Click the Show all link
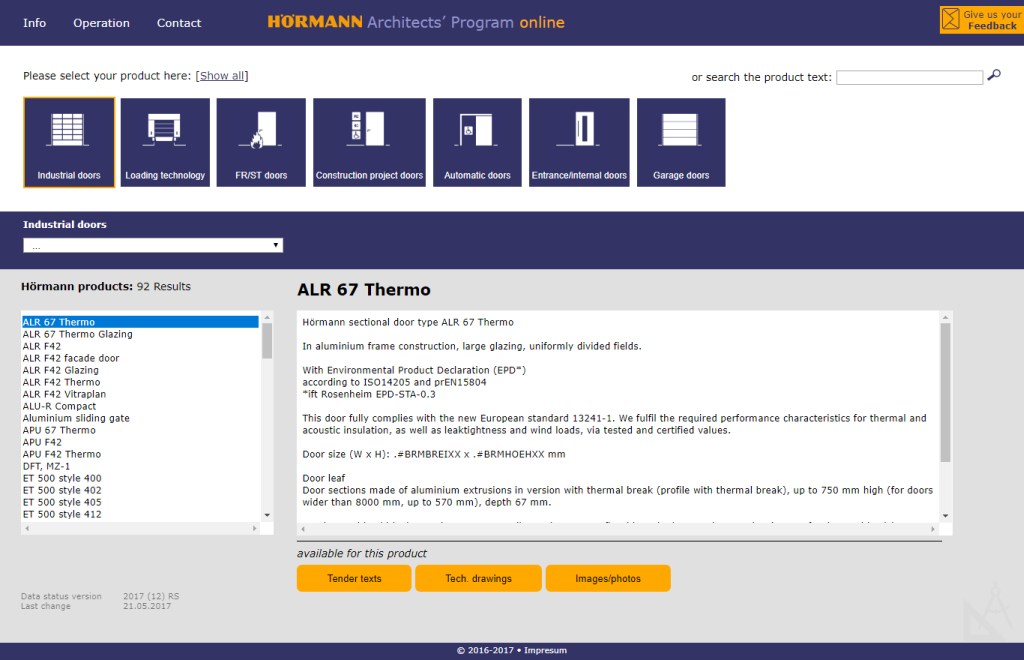 coord(222,76)
